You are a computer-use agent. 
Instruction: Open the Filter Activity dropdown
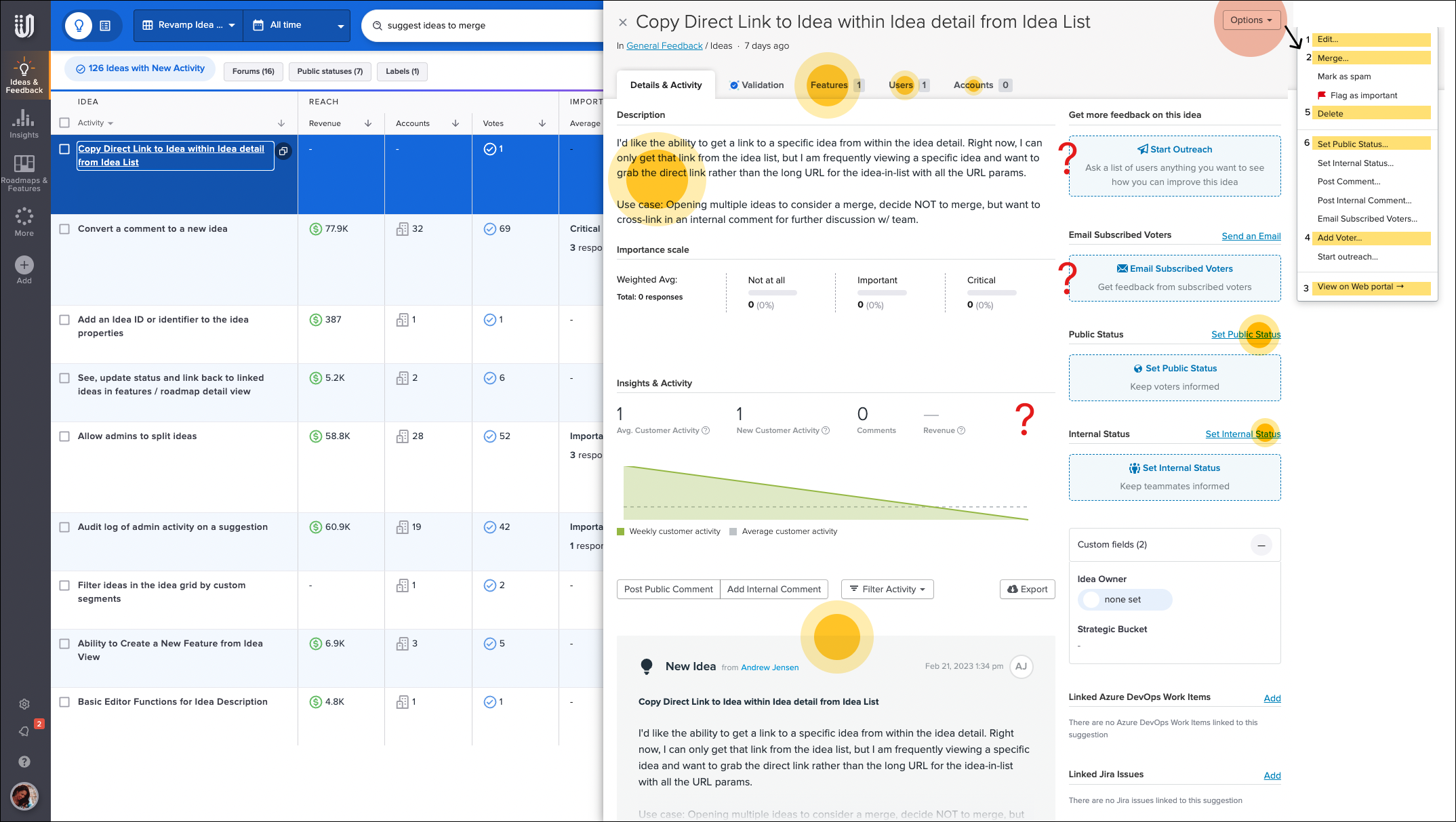[x=887, y=590]
